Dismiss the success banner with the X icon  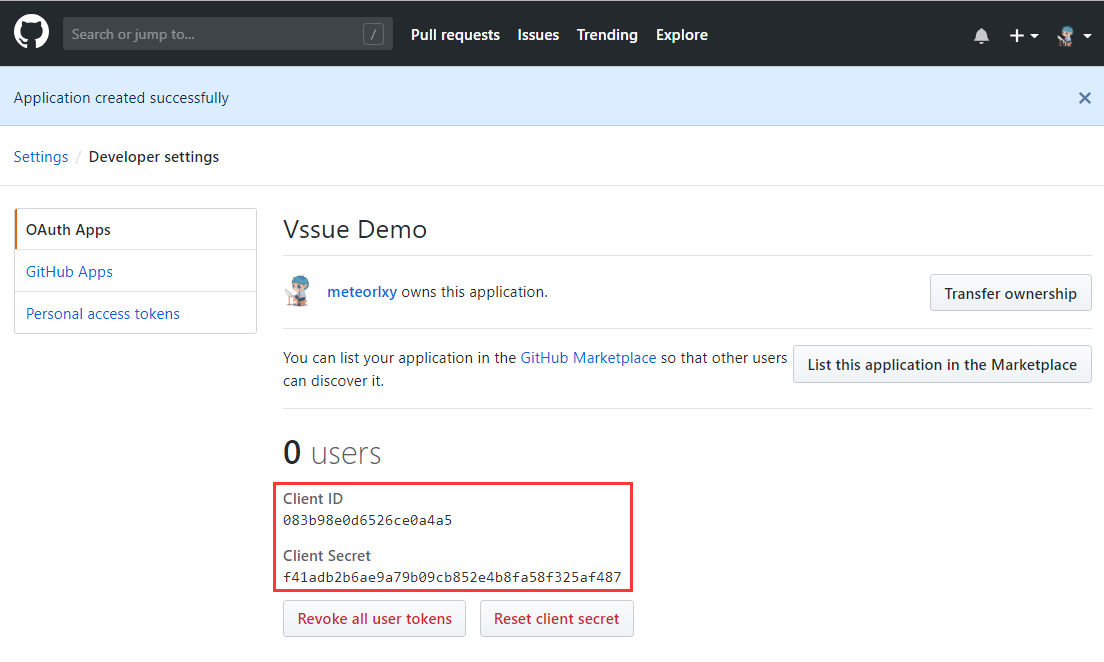tap(1085, 98)
